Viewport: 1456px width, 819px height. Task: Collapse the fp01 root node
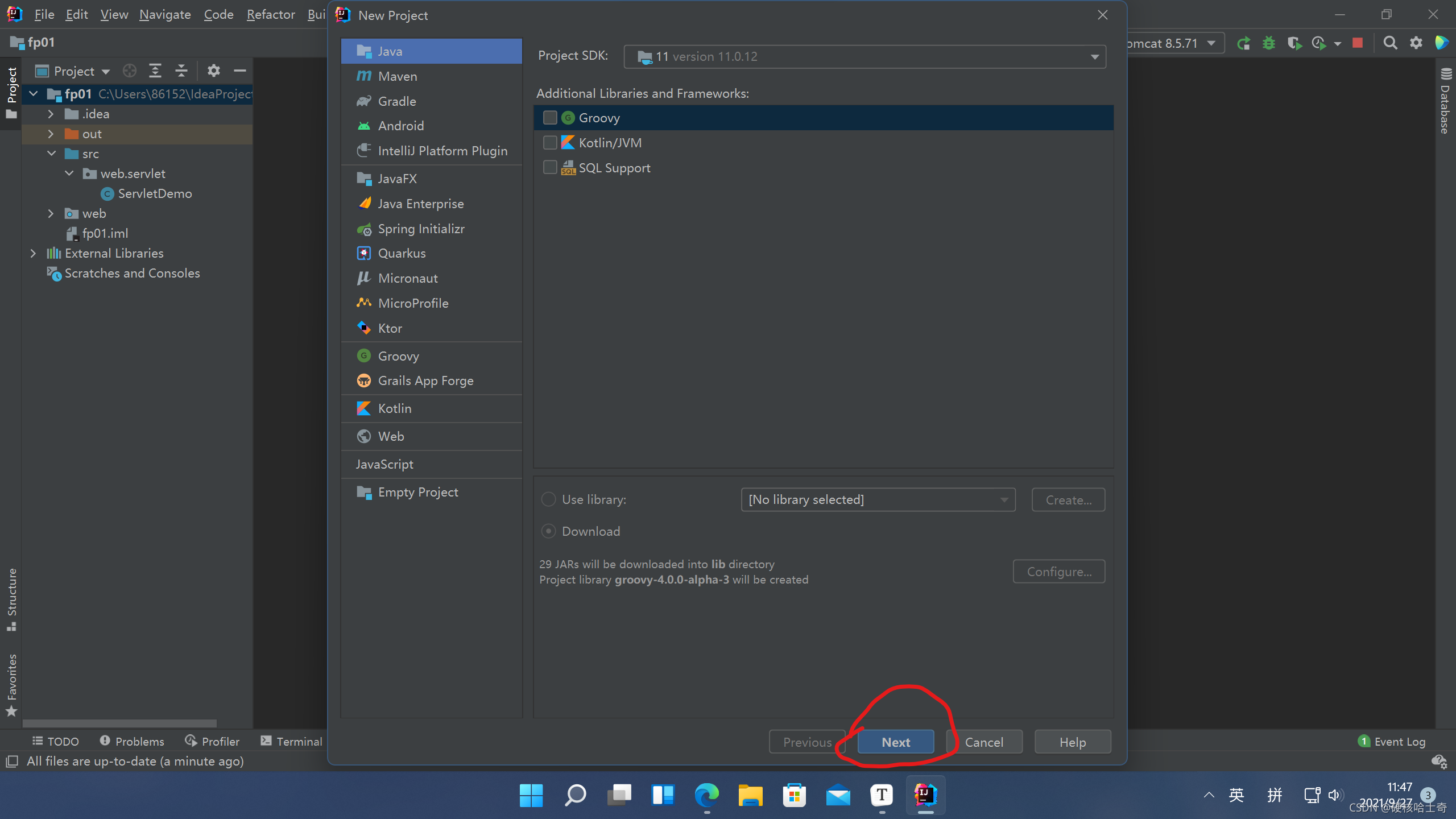(34, 94)
